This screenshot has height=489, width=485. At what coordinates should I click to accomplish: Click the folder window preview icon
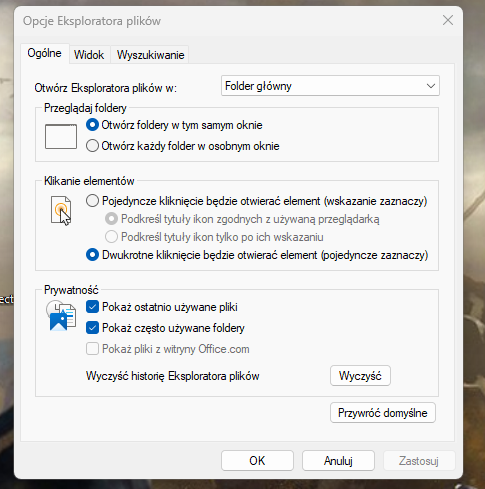pos(61,136)
